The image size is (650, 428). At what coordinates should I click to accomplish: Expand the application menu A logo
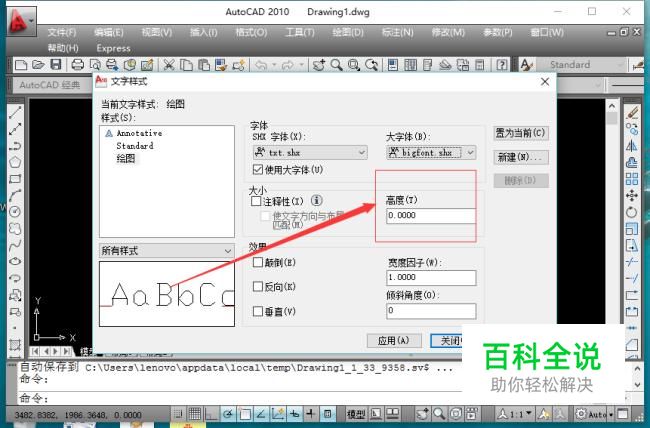pos(22,21)
